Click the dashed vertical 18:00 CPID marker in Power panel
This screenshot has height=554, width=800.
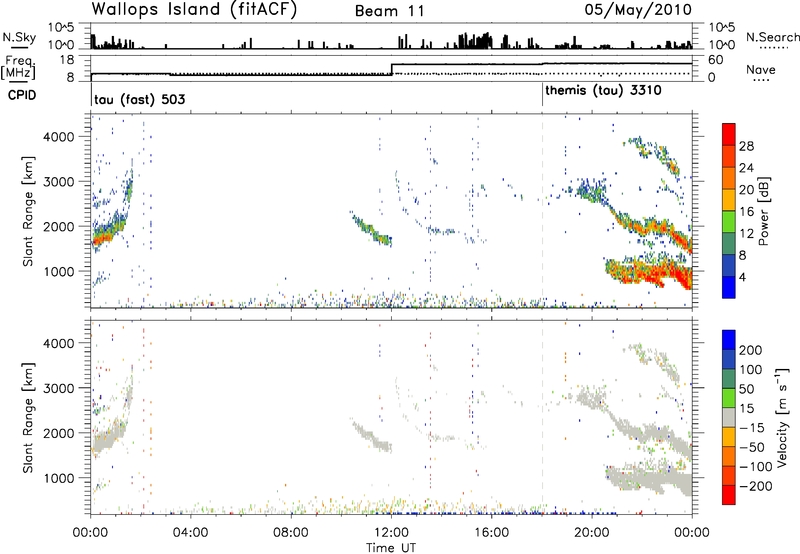[x=542, y=211]
